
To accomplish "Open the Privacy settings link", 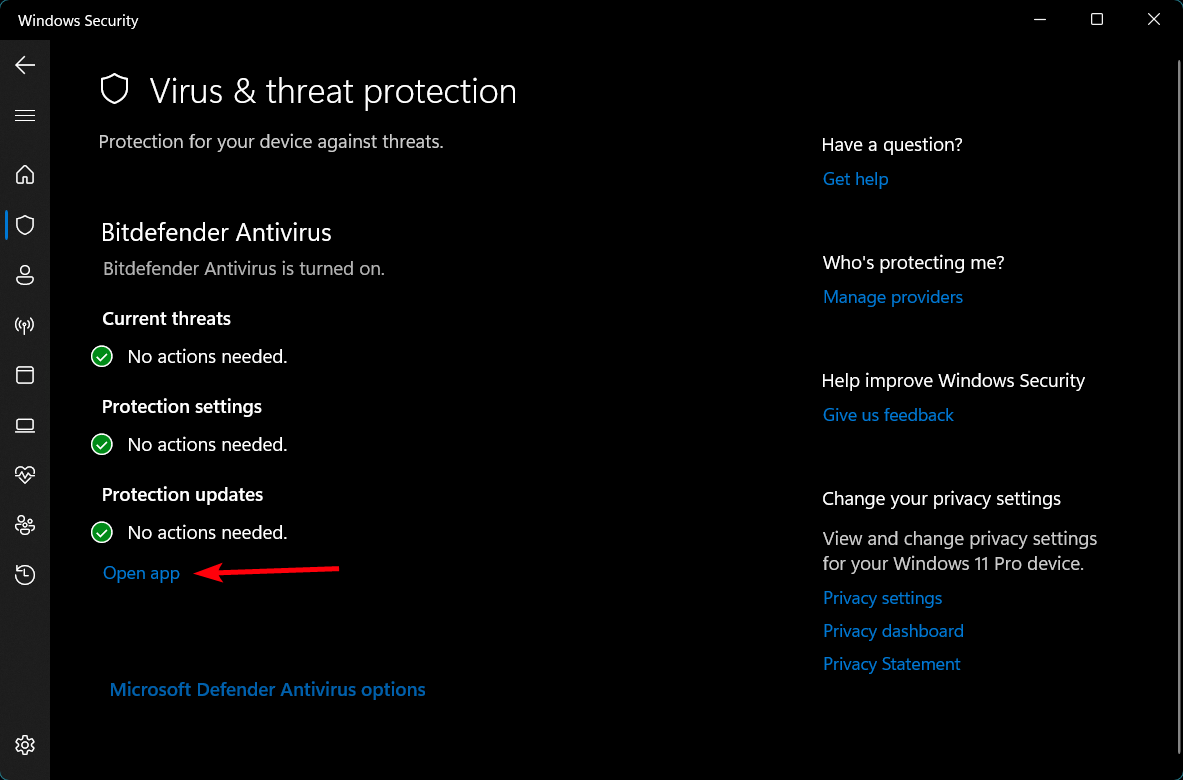I will (882, 598).
